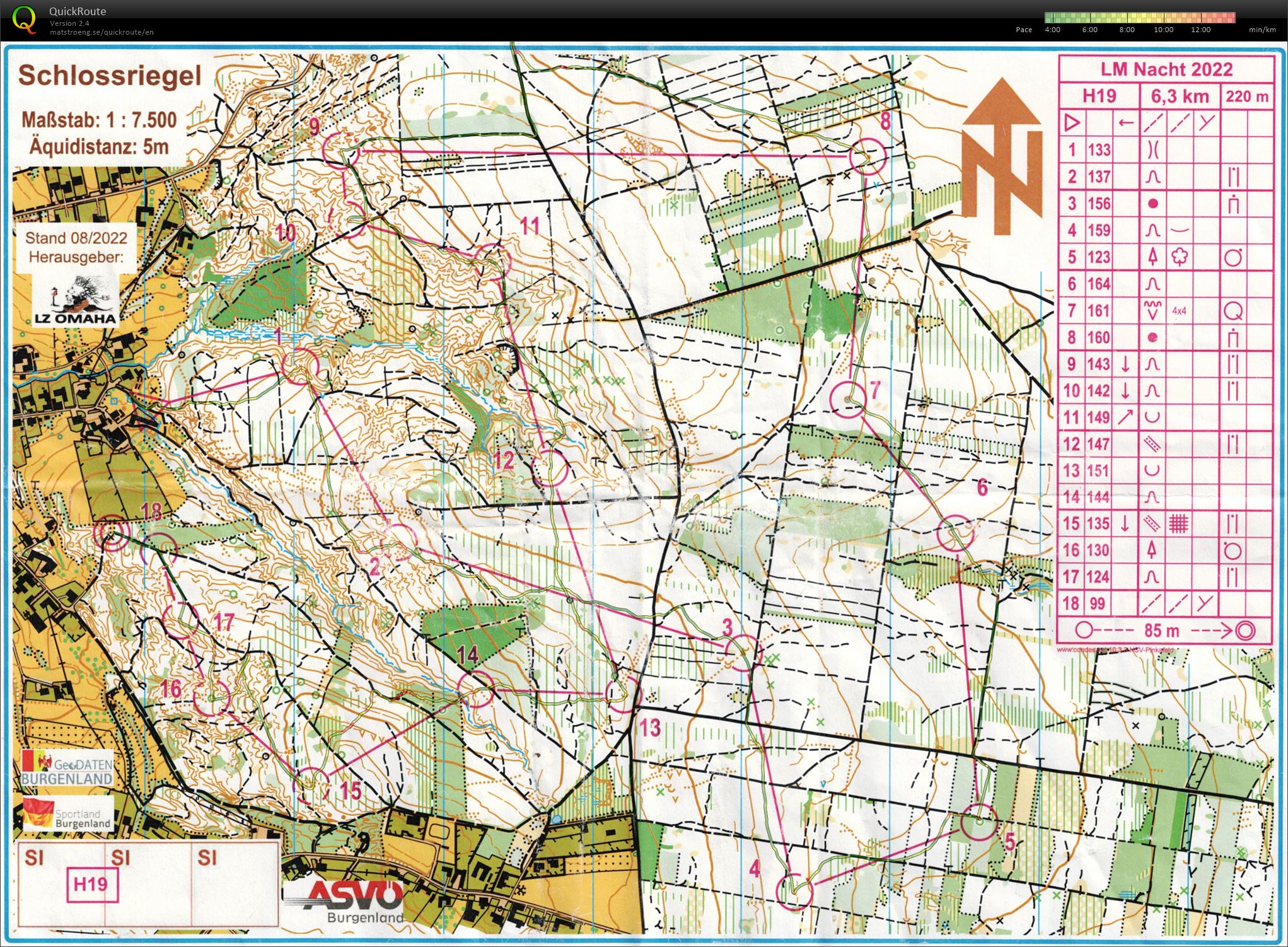Click the H19 box in the SI card area

[91, 884]
